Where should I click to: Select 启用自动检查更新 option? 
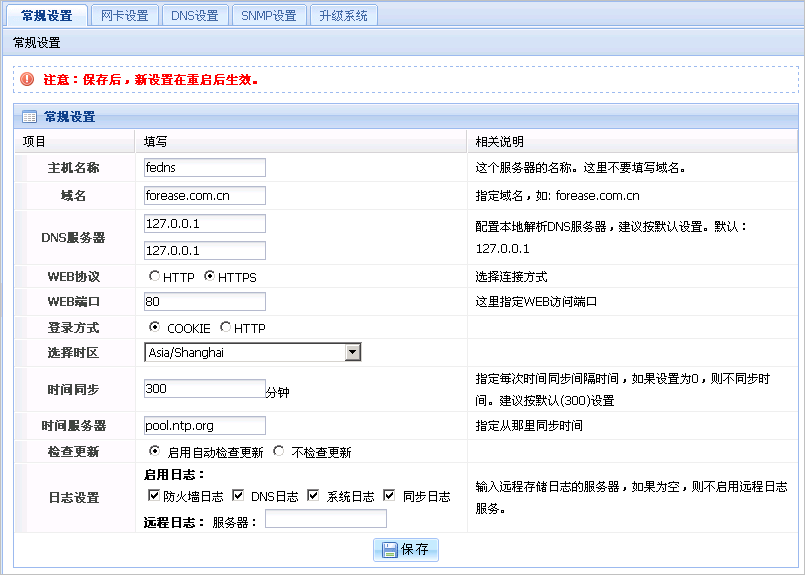(x=154, y=451)
